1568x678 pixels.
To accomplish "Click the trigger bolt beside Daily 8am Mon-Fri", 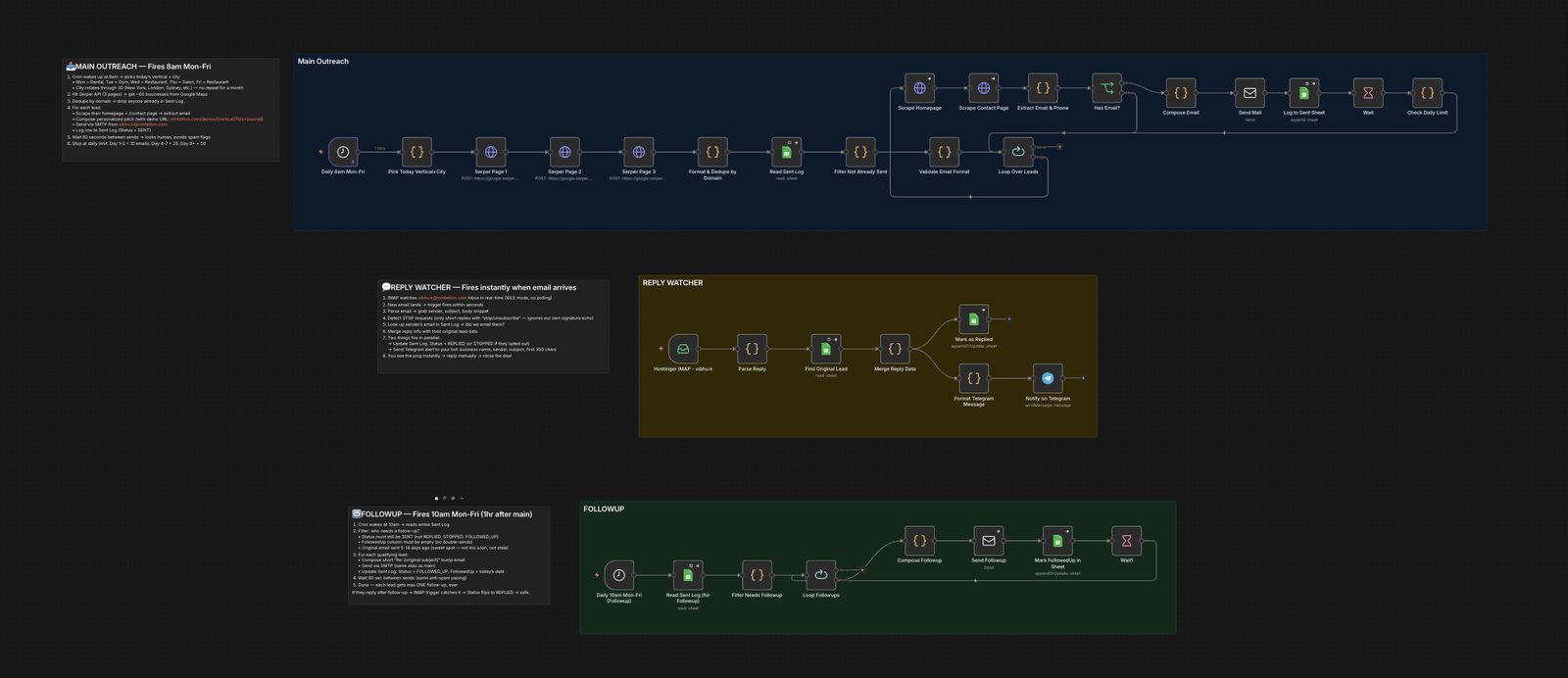I will [320, 152].
